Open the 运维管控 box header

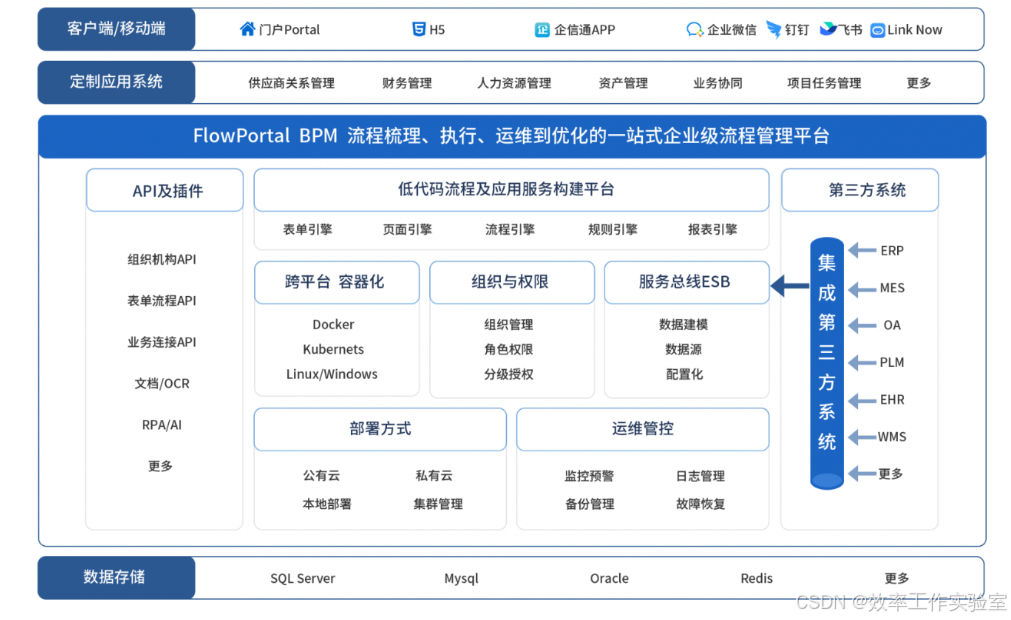click(643, 429)
